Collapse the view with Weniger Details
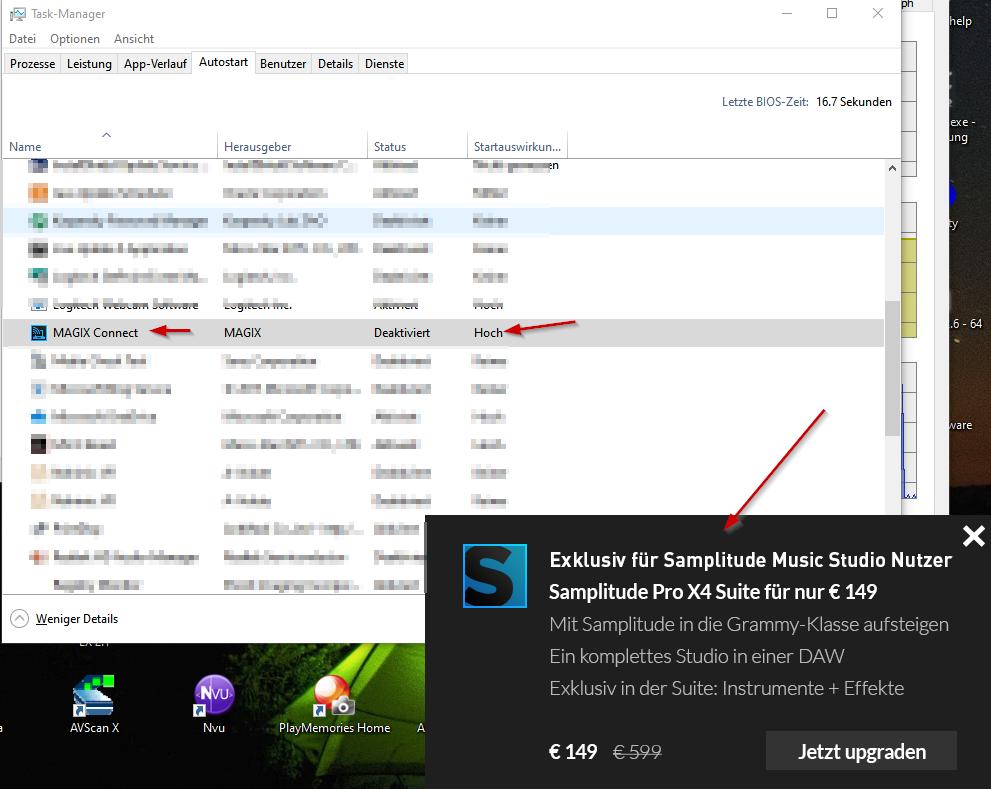The image size is (991, 789). click(x=64, y=618)
